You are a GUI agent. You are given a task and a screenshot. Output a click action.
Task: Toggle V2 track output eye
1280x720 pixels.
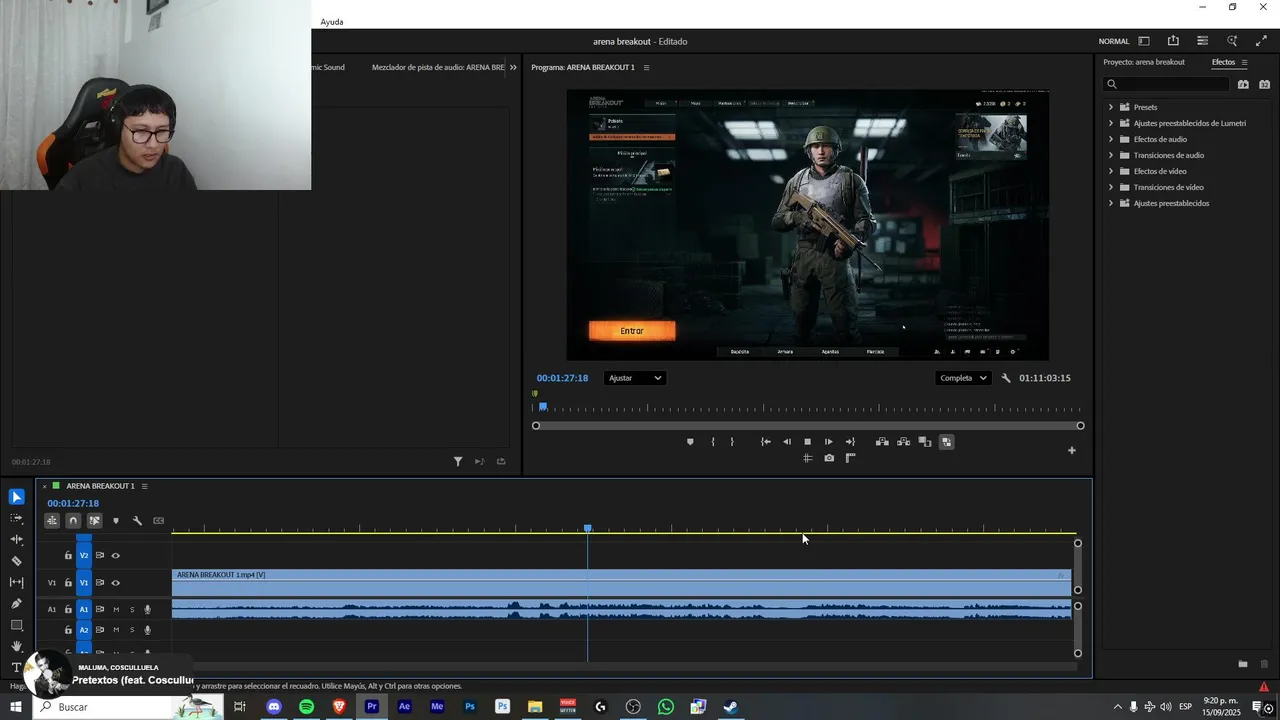click(115, 556)
